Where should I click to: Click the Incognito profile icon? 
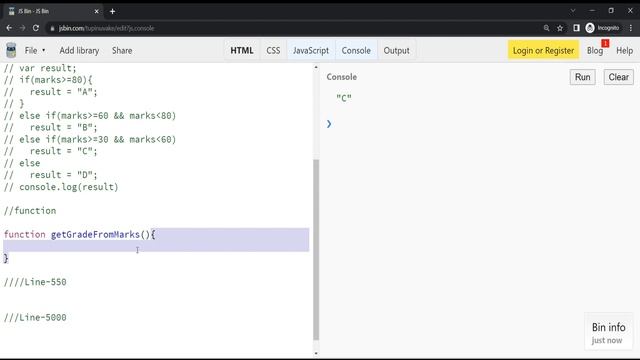(590, 28)
